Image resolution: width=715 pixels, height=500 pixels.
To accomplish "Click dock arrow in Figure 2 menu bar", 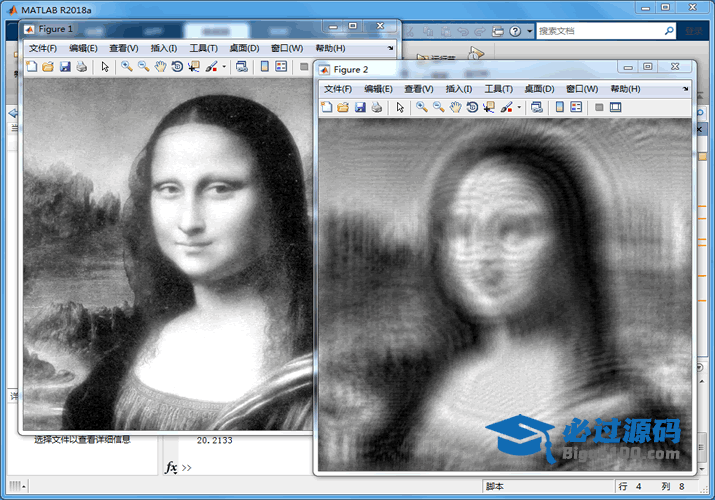I will pyautogui.click(x=685, y=89).
